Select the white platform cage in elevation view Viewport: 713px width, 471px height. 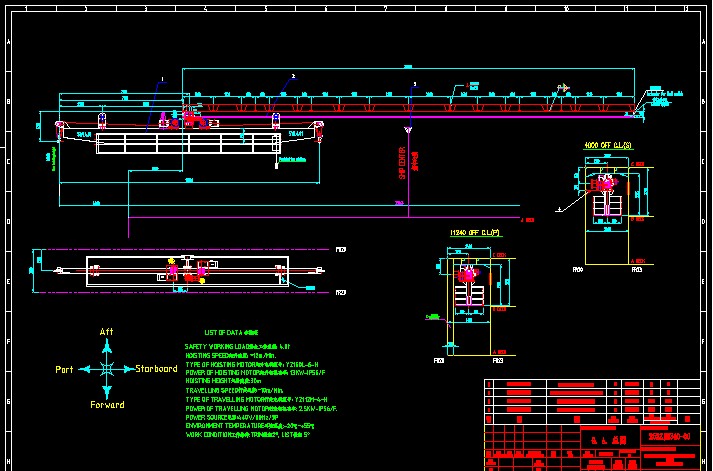tap(188, 142)
